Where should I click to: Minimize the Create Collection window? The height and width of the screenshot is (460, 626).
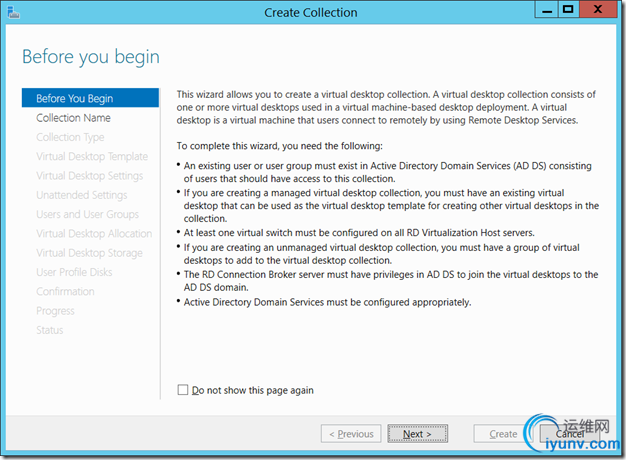tap(547, 10)
